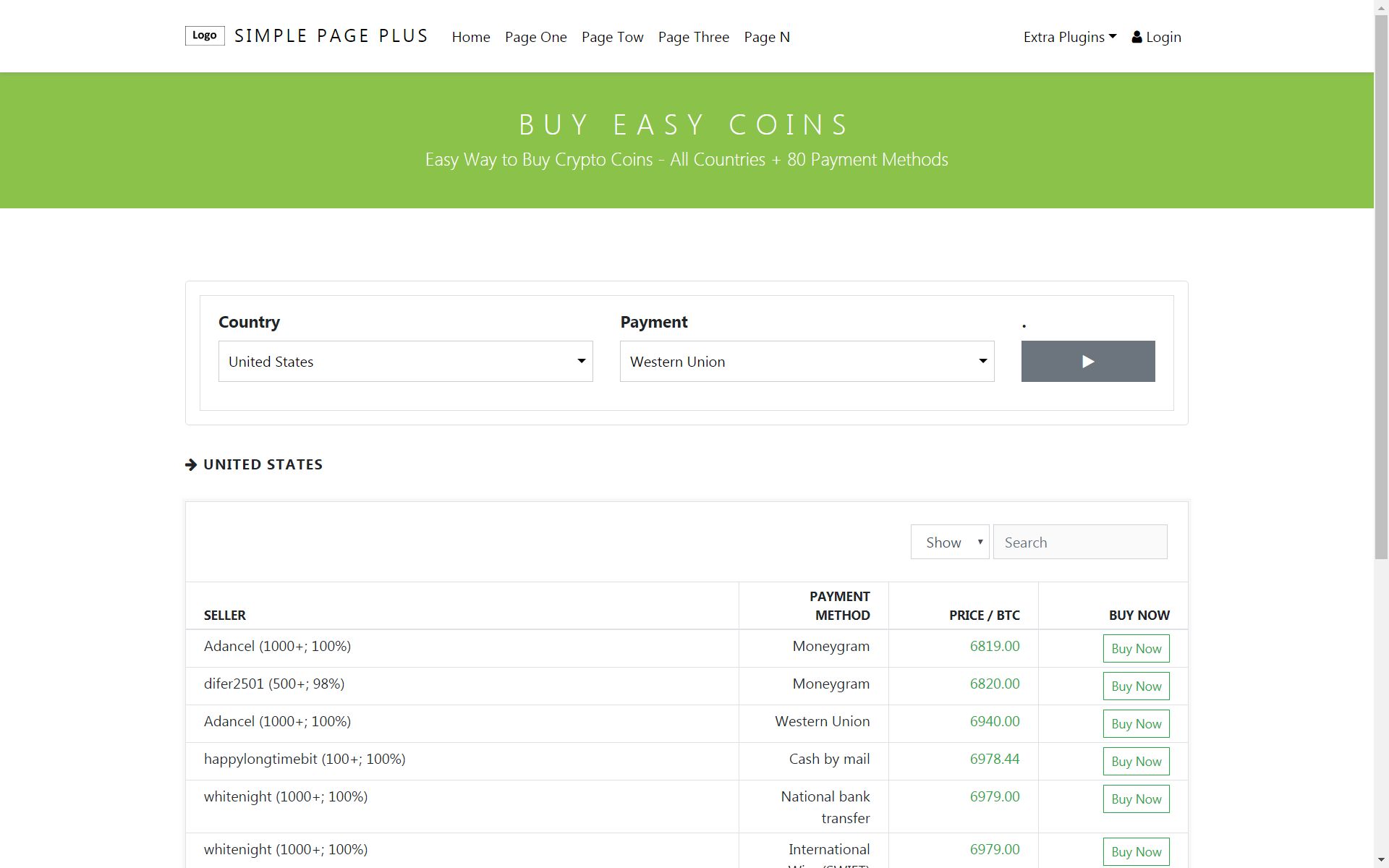Click Buy Now for Adancel Moneygram offer
Viewport: 1389px width, 868px height.
[x=1136, y=649]
